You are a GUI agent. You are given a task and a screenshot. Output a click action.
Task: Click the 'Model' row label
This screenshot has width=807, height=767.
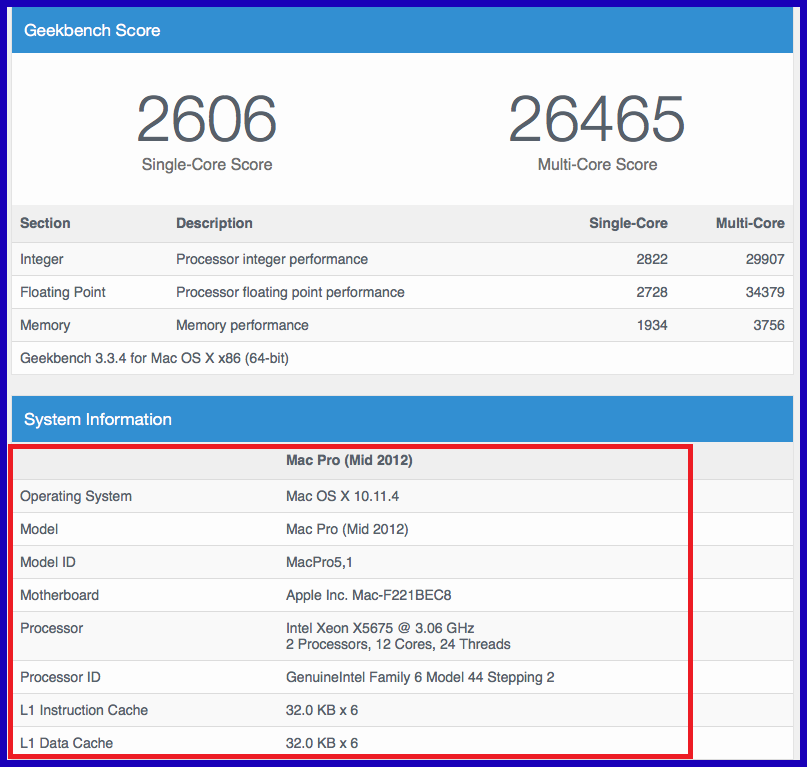[x=39, y=529]
